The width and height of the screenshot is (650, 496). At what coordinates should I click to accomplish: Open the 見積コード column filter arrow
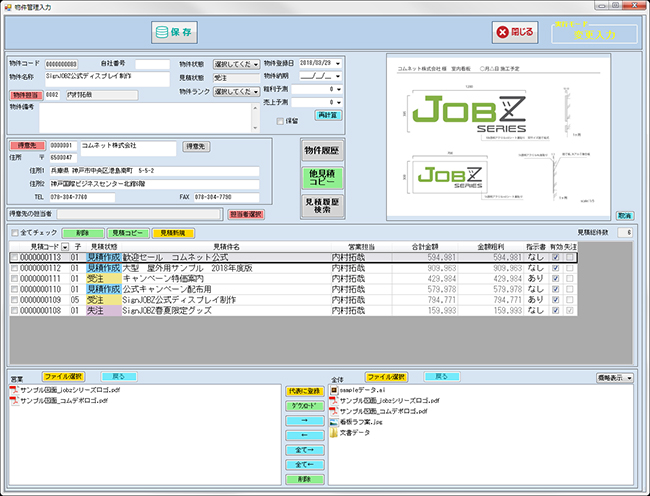pyautogui.click(x=65, y=247)
